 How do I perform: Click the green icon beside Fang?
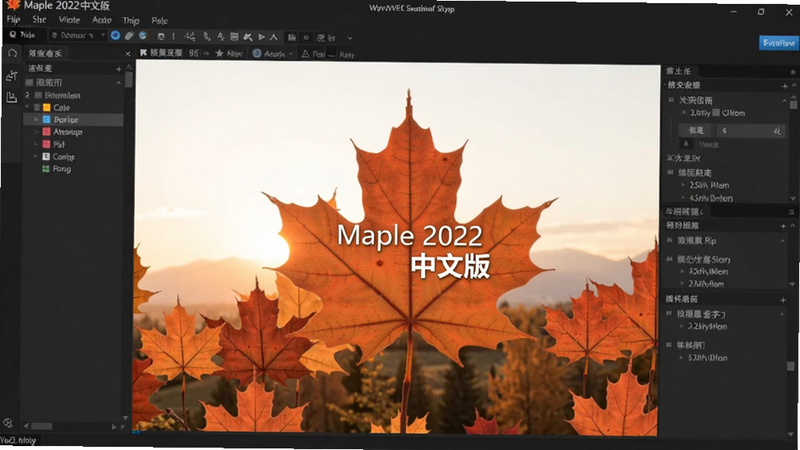46,169
